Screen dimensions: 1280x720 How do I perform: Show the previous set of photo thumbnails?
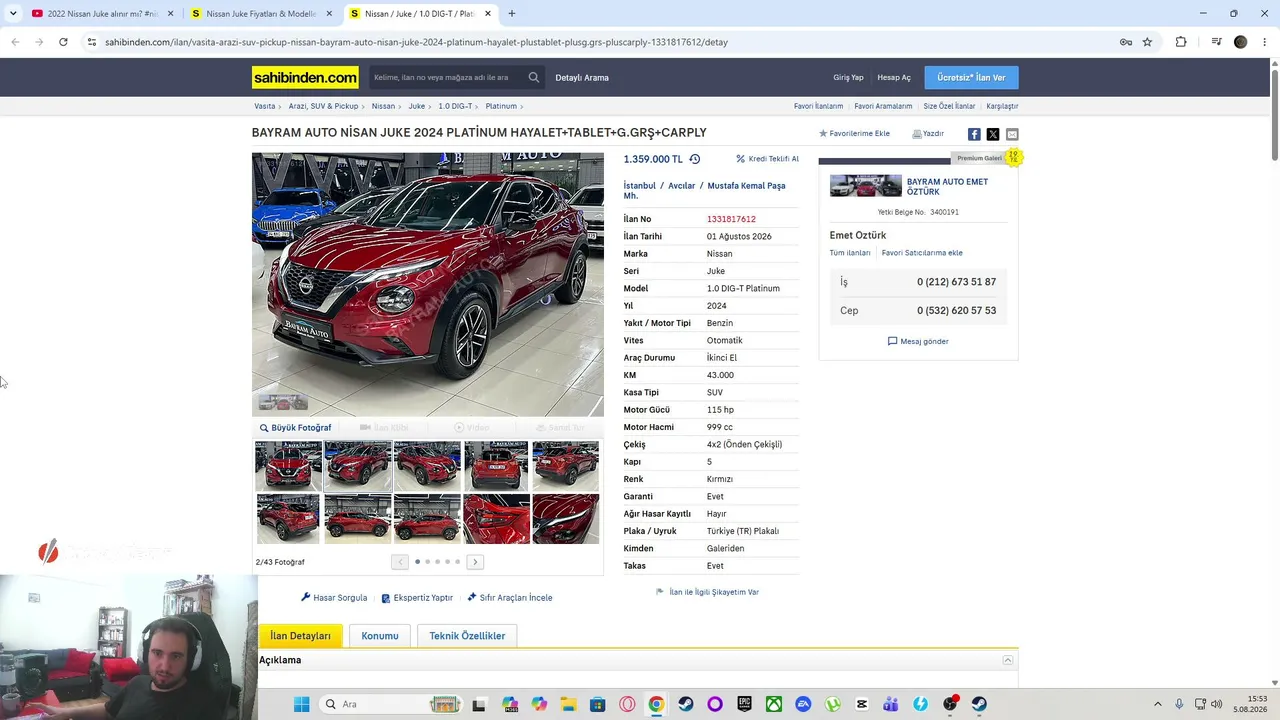click(x=400, y=562)
